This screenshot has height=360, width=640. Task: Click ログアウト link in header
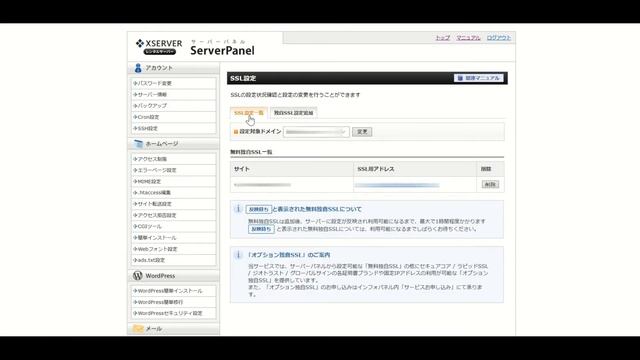[x=499, y=38]
